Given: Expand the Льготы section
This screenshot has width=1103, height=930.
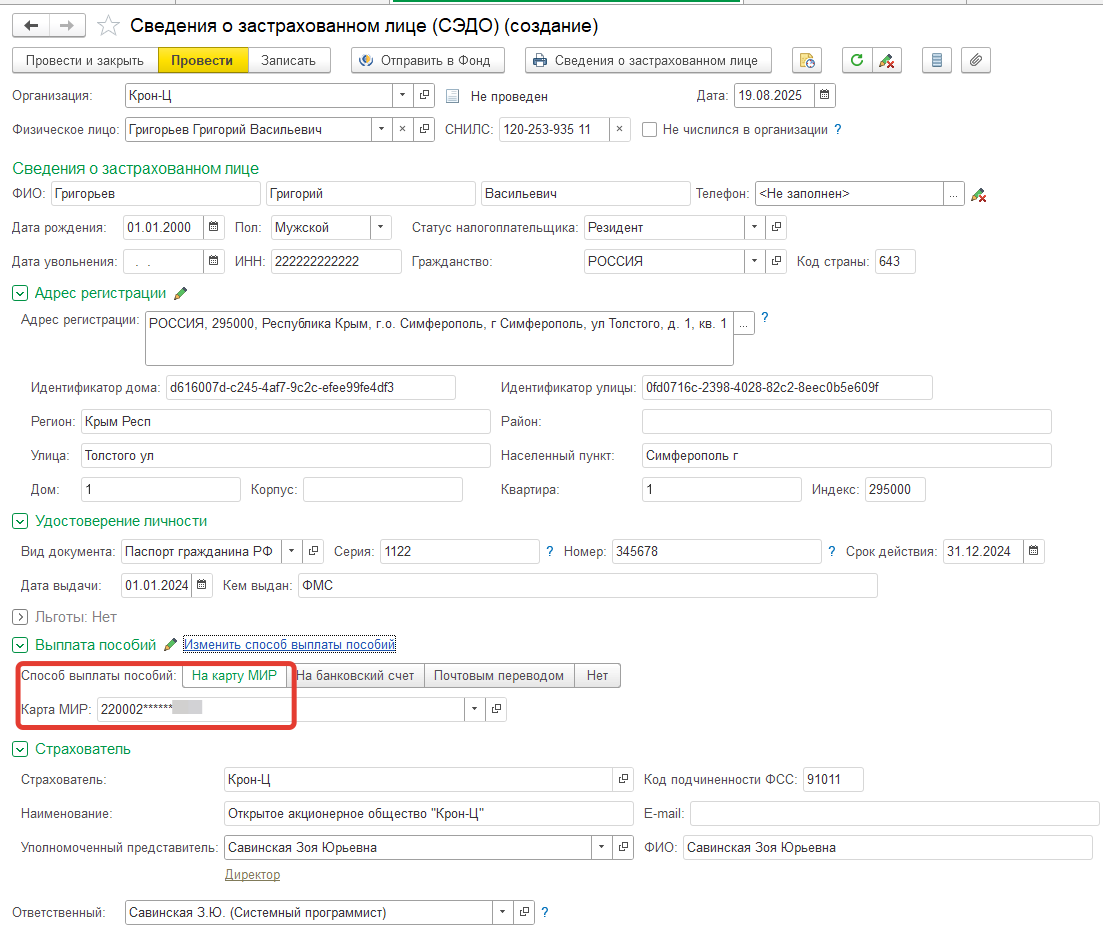Looking at the screenshot, I should (19, 617).
